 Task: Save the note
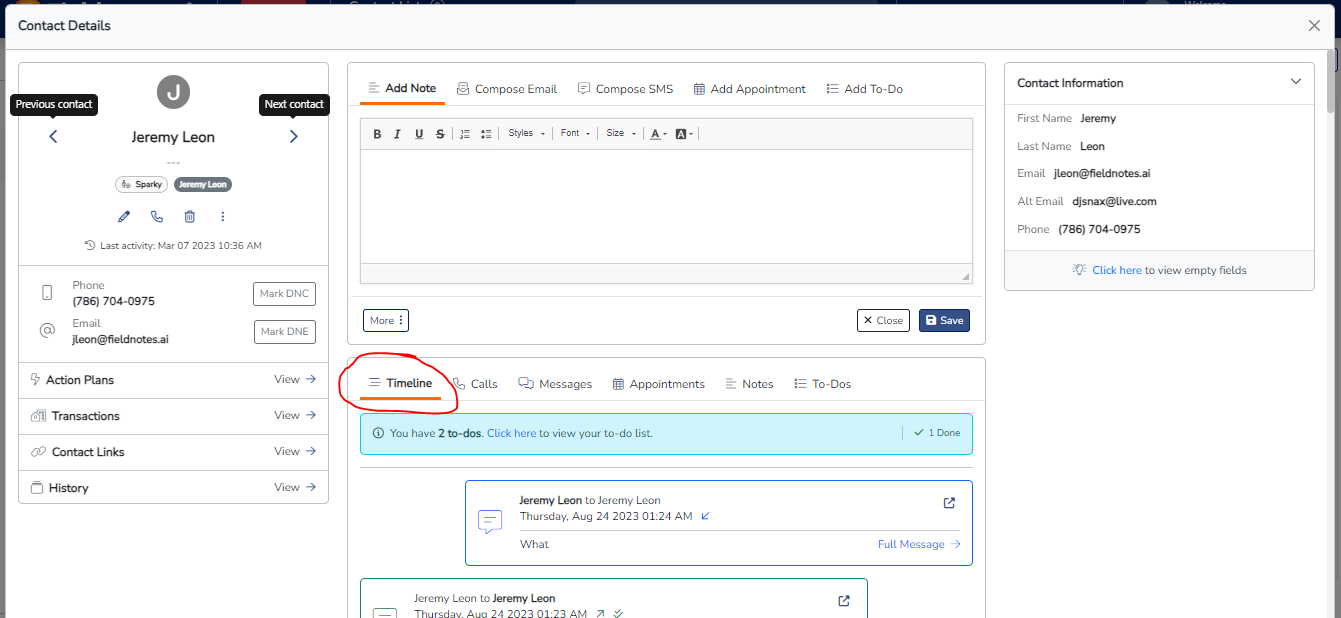[x=944, y=320]
